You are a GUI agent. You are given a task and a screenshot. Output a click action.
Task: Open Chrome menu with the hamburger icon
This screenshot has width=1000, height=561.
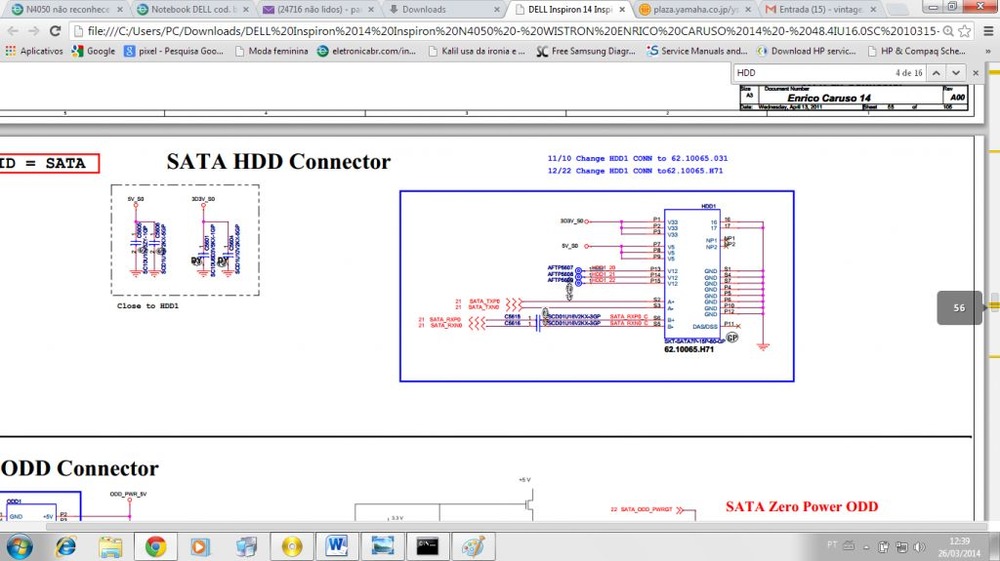pyautogui.click(x=987, y=30)
